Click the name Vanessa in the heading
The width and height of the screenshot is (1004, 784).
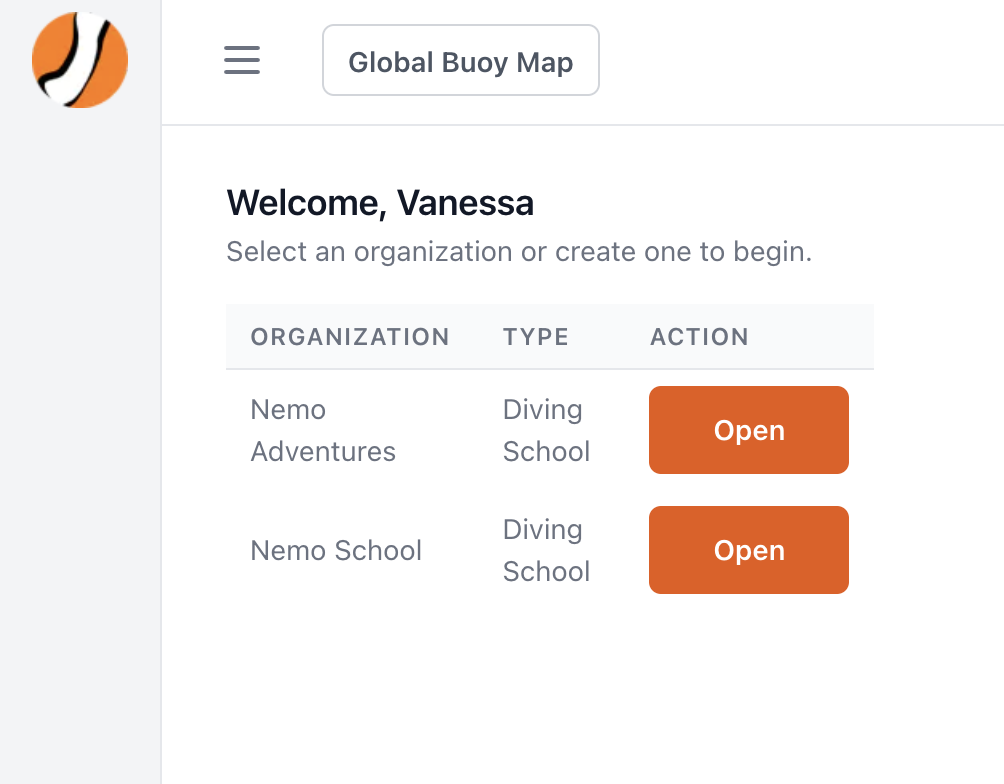[x=465, y=203]
